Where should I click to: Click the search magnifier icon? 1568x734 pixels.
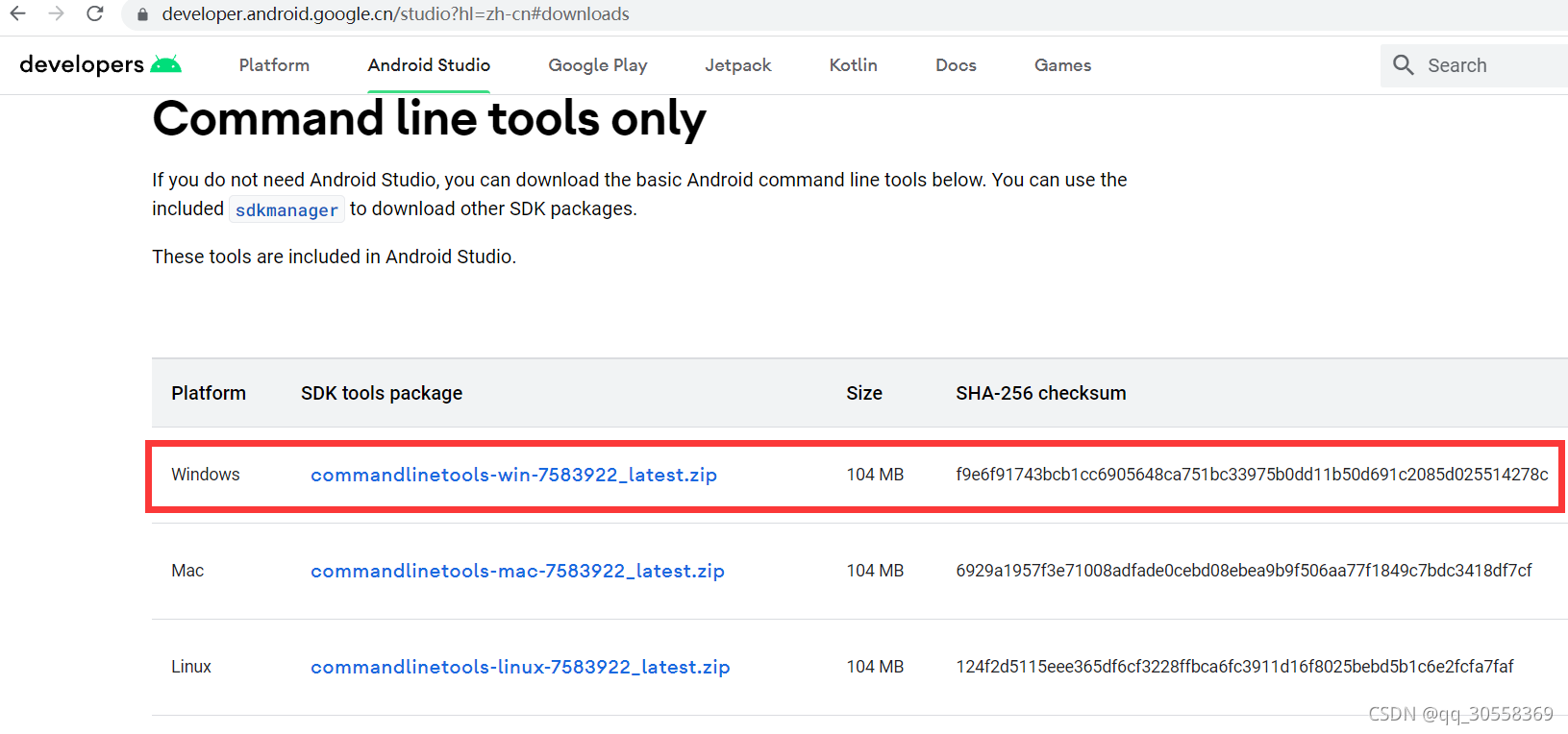coord(1404,65)
